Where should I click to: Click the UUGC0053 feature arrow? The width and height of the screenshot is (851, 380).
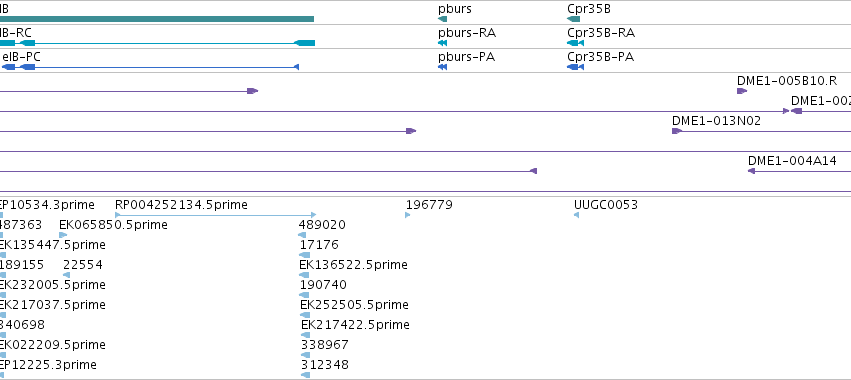click(576, 215)
